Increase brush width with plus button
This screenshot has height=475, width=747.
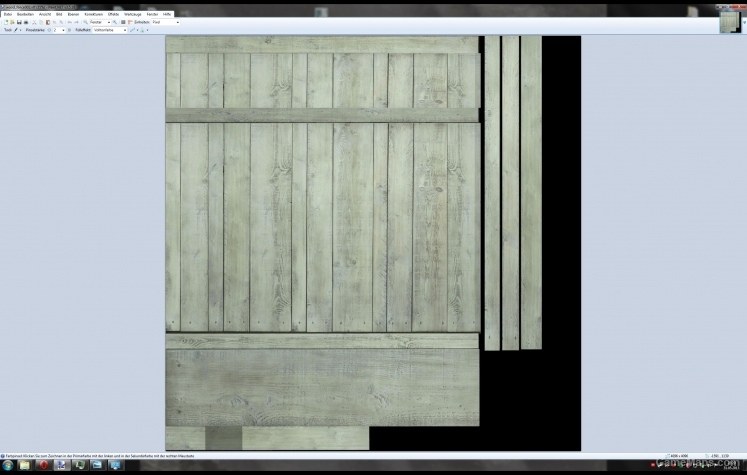69,30
